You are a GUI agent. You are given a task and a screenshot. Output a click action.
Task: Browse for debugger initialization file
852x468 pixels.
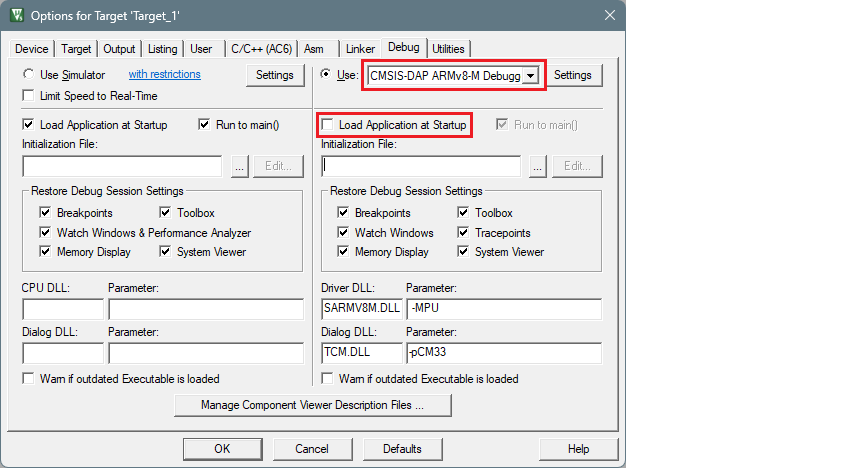click(537, 166)
